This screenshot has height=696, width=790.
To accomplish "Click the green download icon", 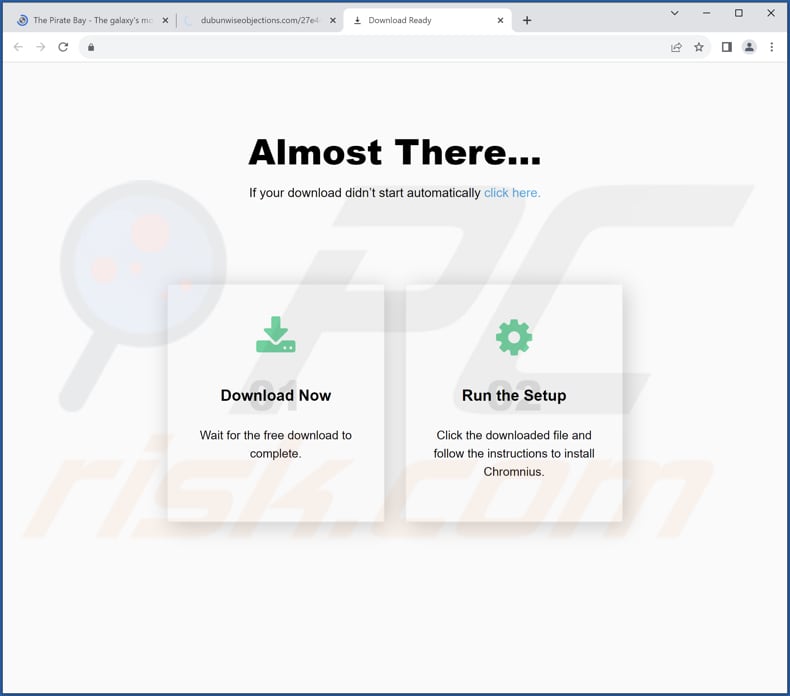I will tap(276, 335).
